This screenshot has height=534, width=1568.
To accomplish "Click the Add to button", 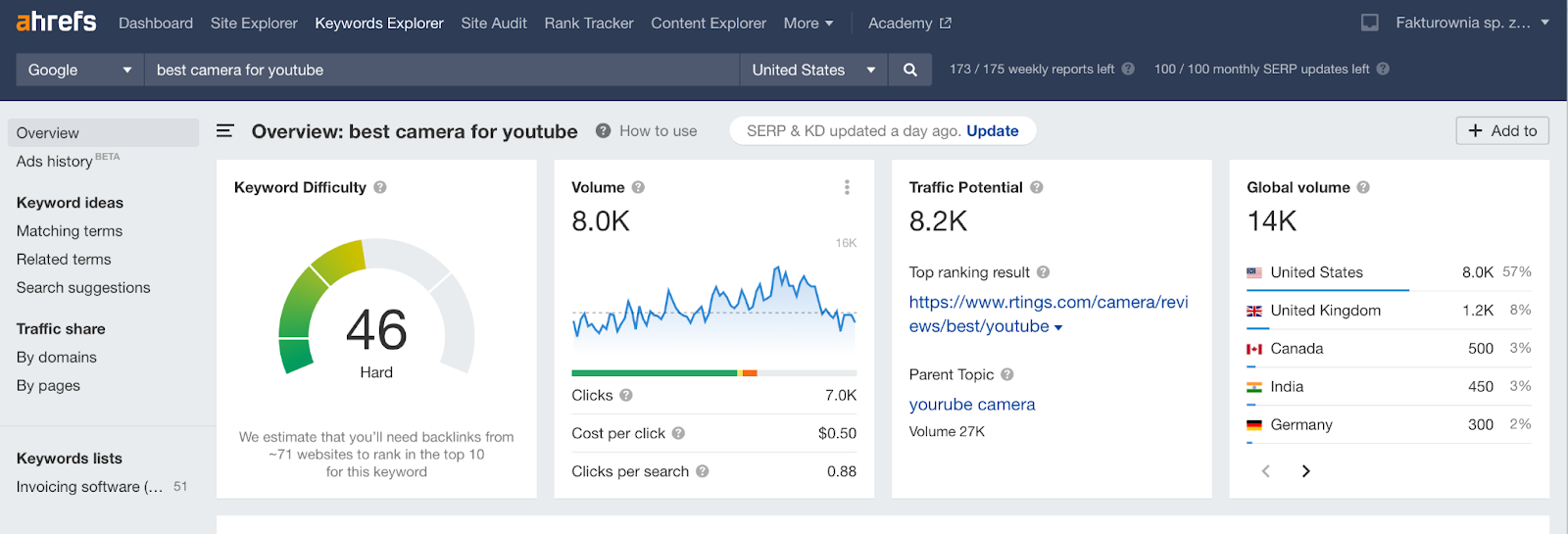I will coord(1502,130).
